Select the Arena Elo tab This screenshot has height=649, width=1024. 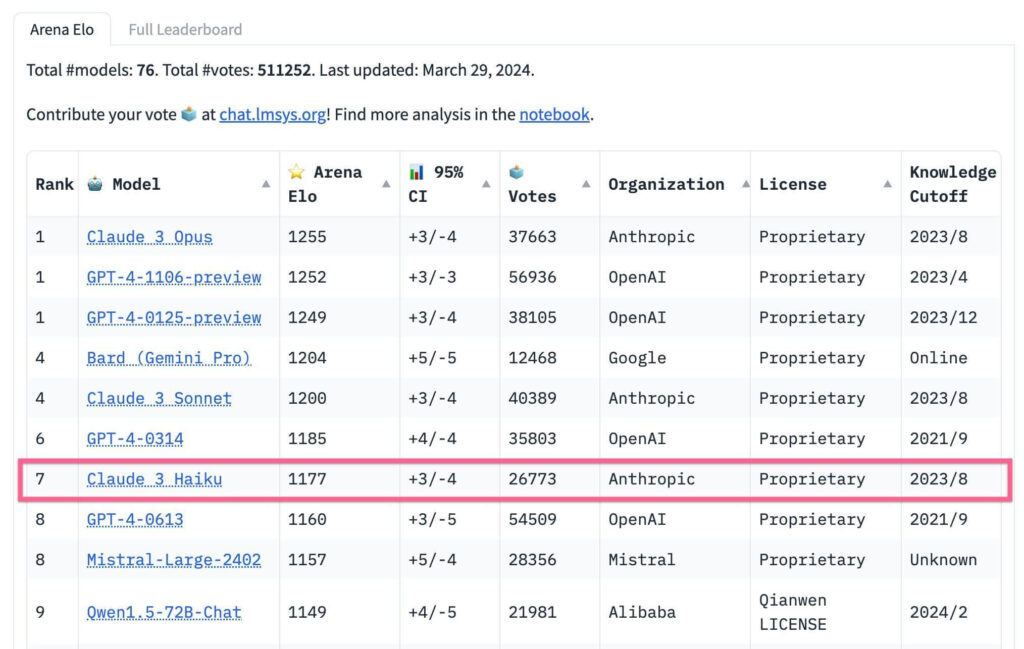point(62,30)
